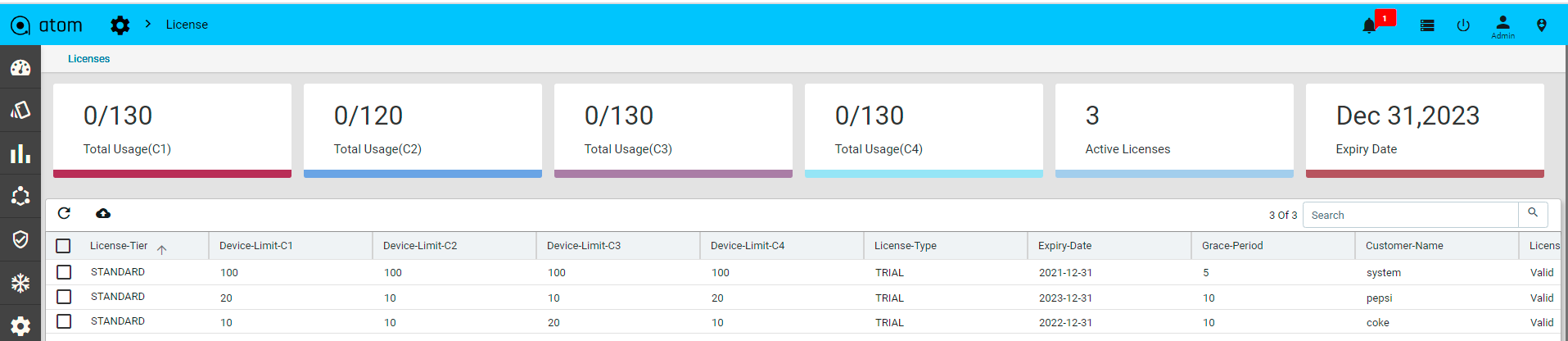The image size is (1568, 341).
Task: Switch to the Licenses tab
Action: [88, 59]
